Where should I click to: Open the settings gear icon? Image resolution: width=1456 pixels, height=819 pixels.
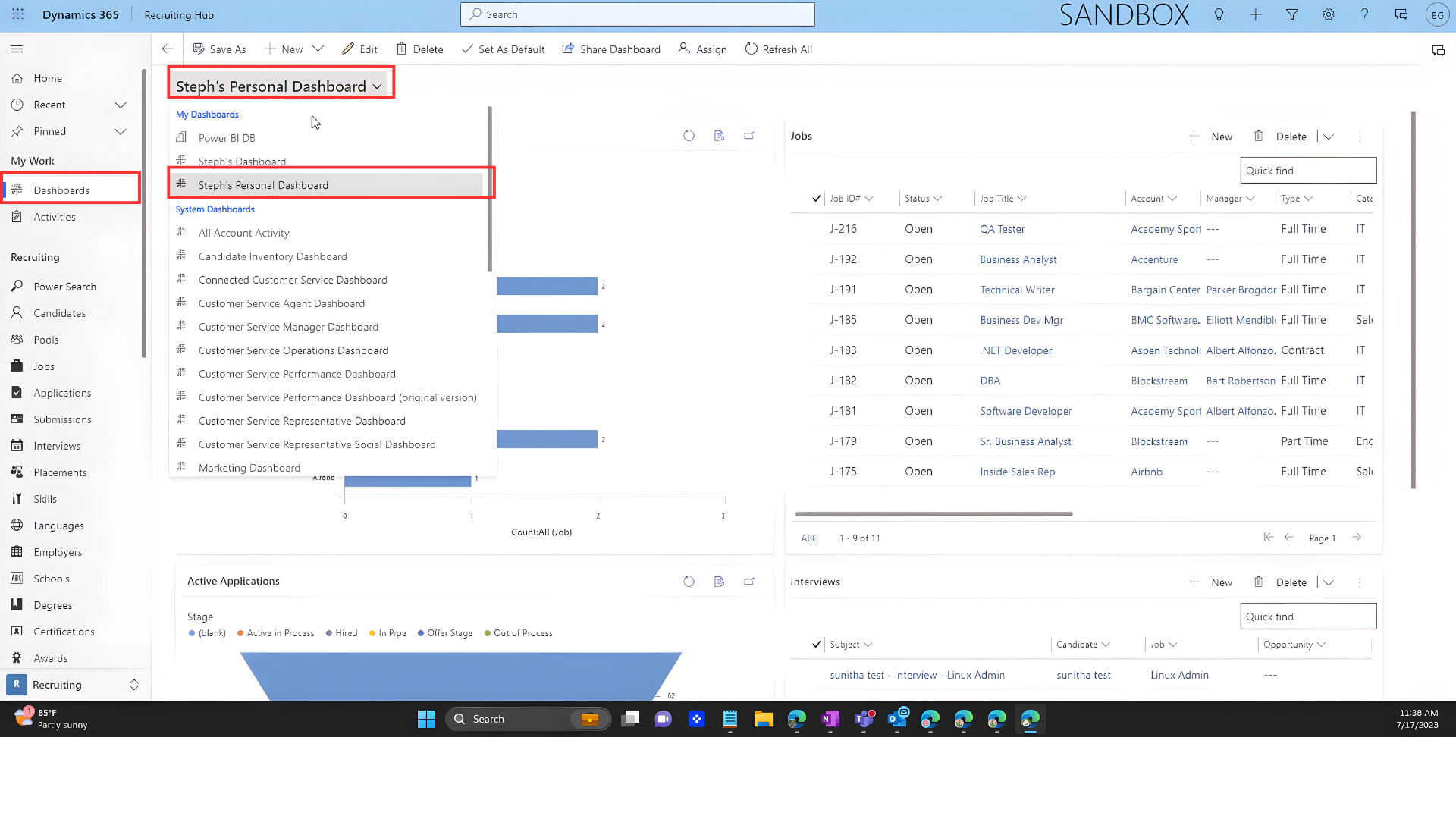(1328, 14)
